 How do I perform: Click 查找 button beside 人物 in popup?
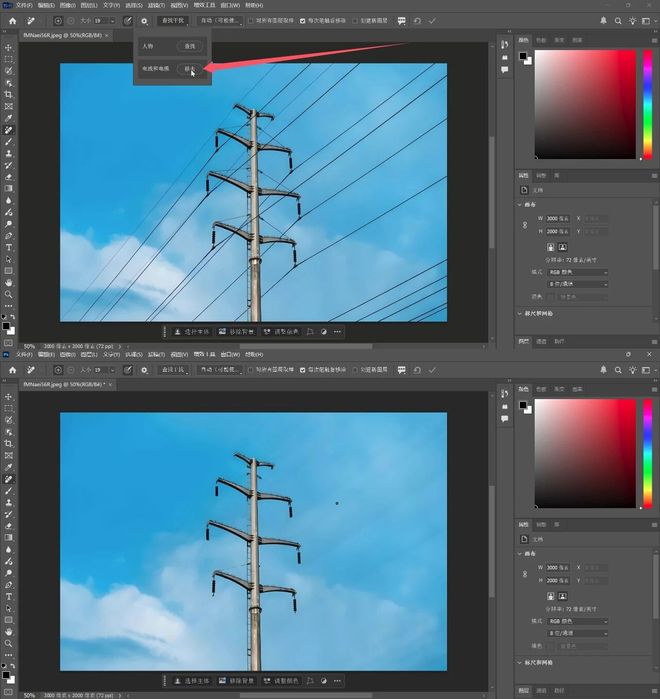tap(190, 46)
